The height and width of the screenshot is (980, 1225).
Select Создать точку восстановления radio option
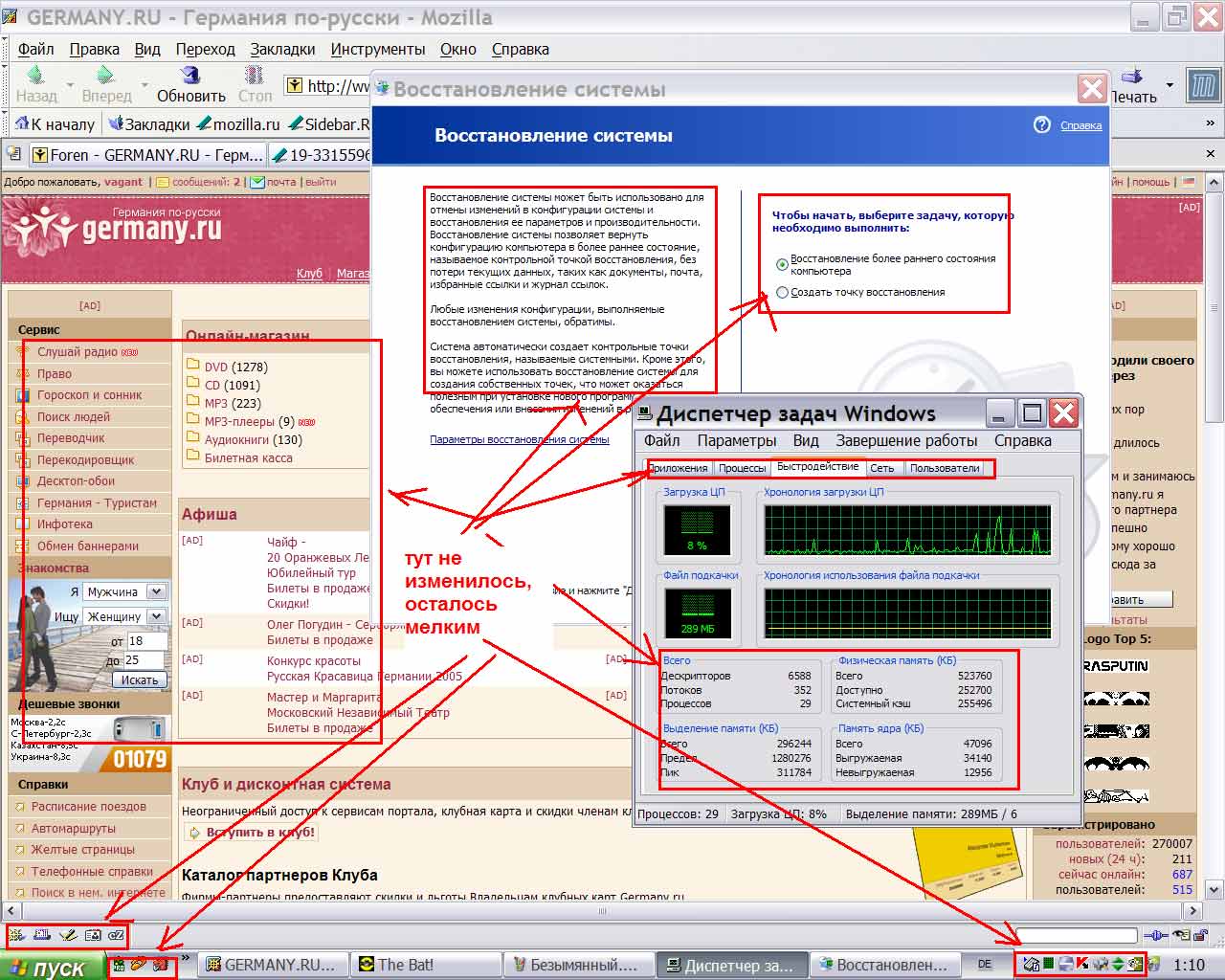tap(783, 292)
